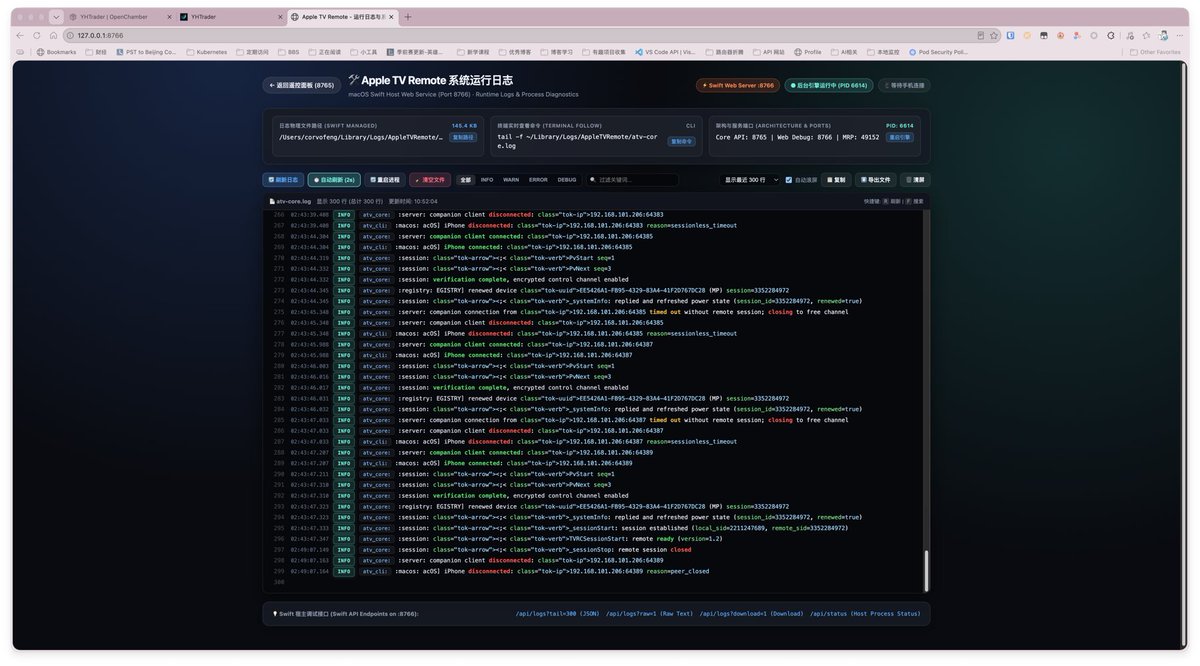The image size is (1200, 666).
Task: Click the 刷新日志 button
Action: (x=283, y=180)
